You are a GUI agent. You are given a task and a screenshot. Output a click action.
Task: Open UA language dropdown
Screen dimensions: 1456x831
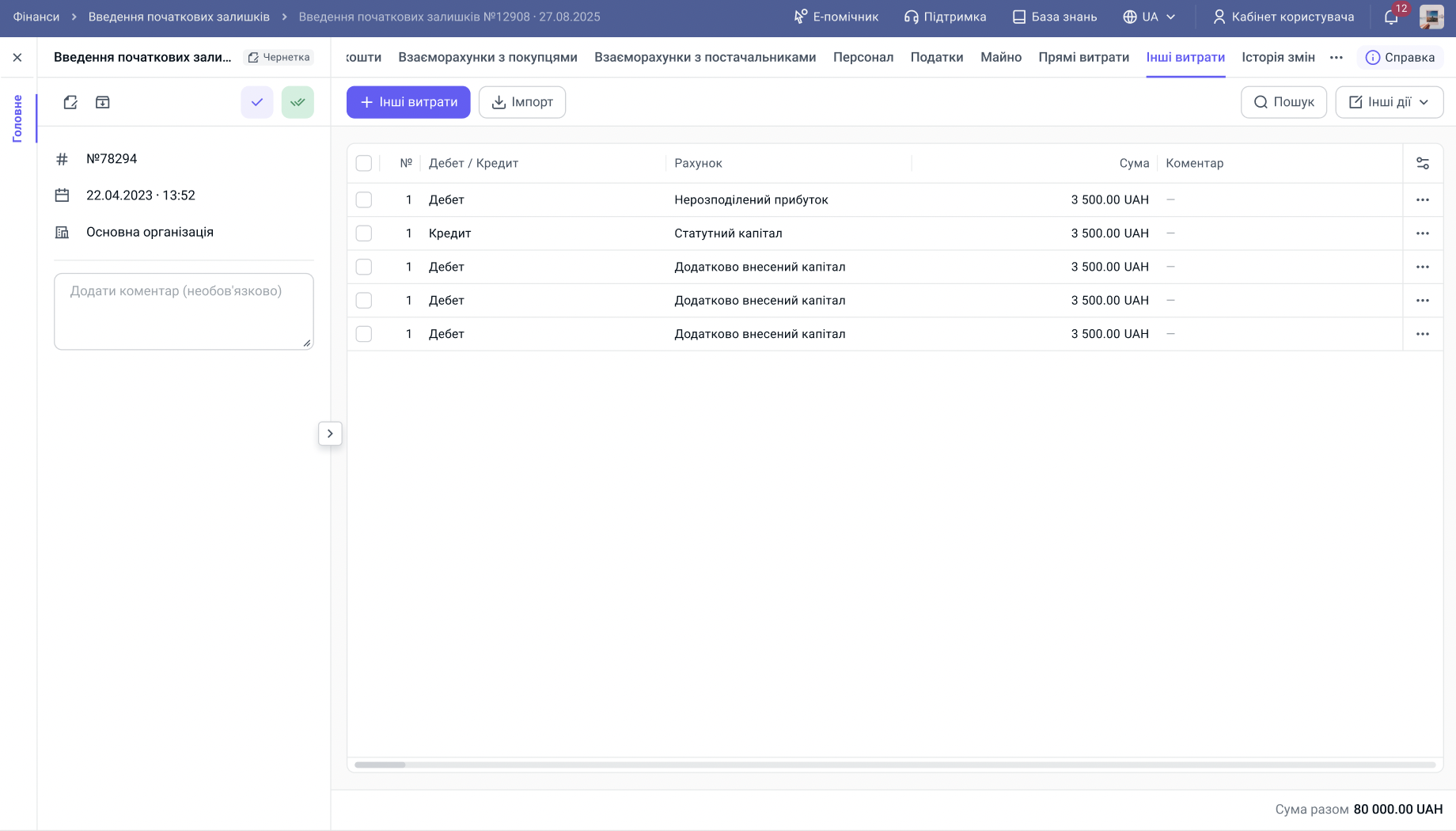click(1150, 17)
